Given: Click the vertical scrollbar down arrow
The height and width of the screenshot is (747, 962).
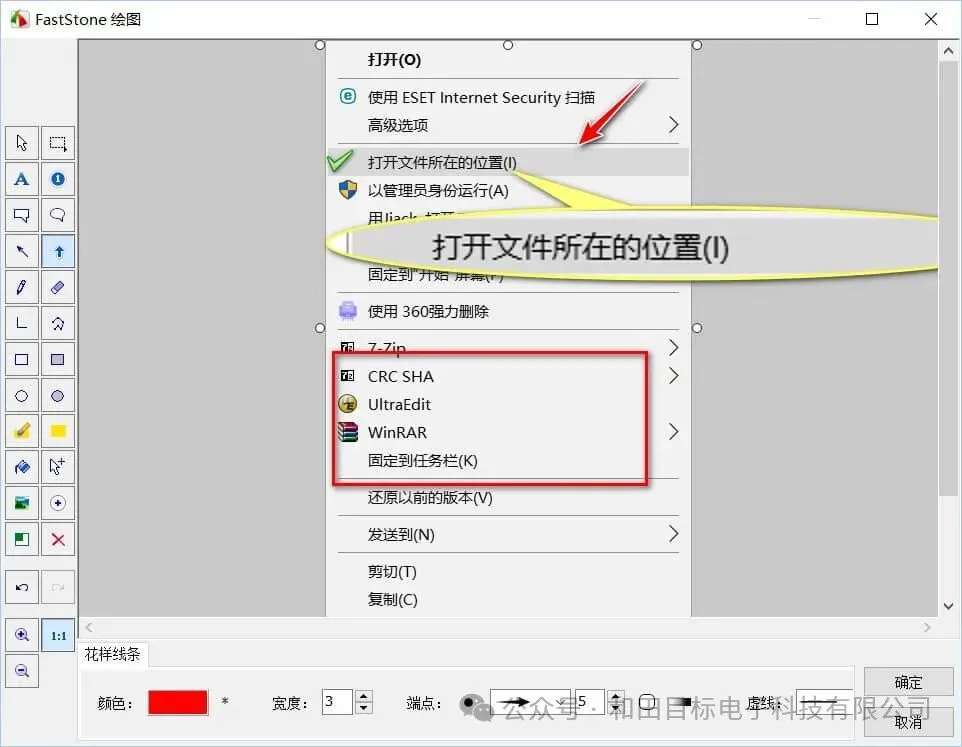Looking at the screenshot, I should pyautogui.click(x=949, y=607).
